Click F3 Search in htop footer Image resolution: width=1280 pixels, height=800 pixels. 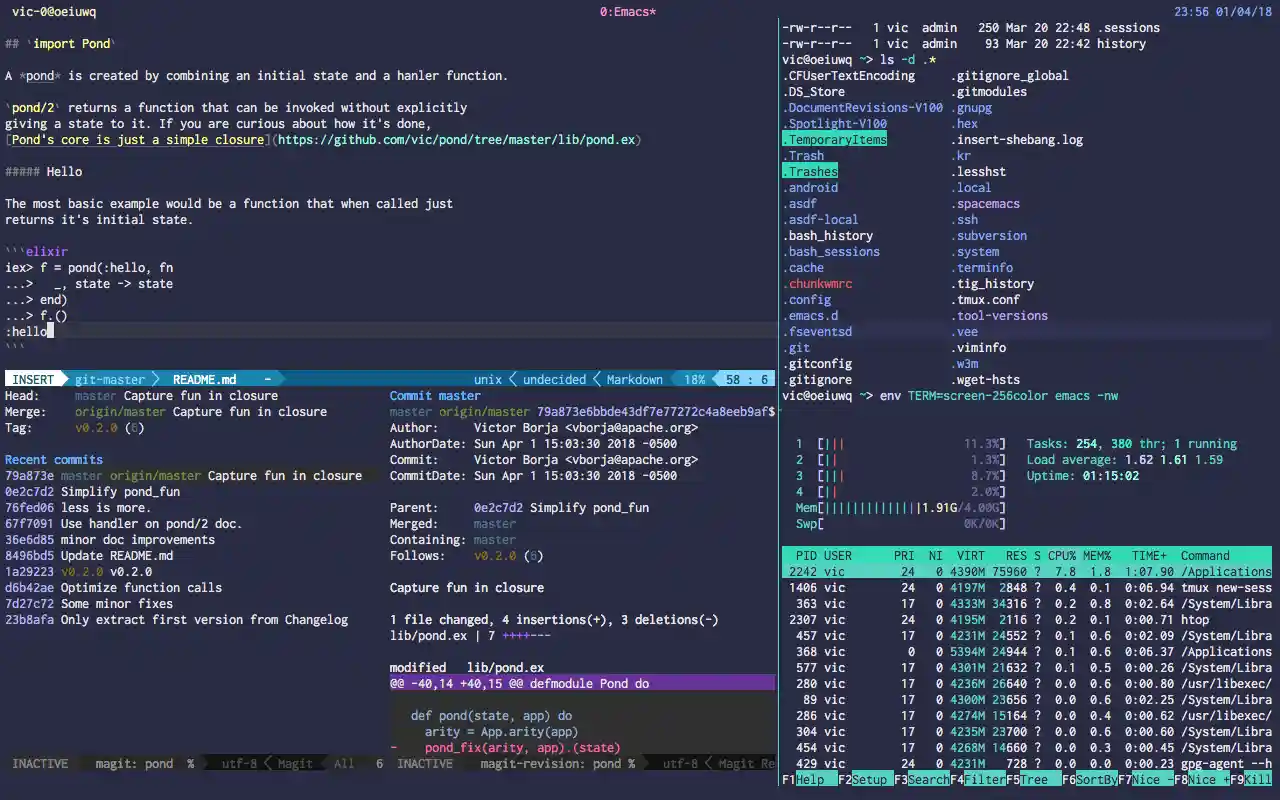pos(920,779)
